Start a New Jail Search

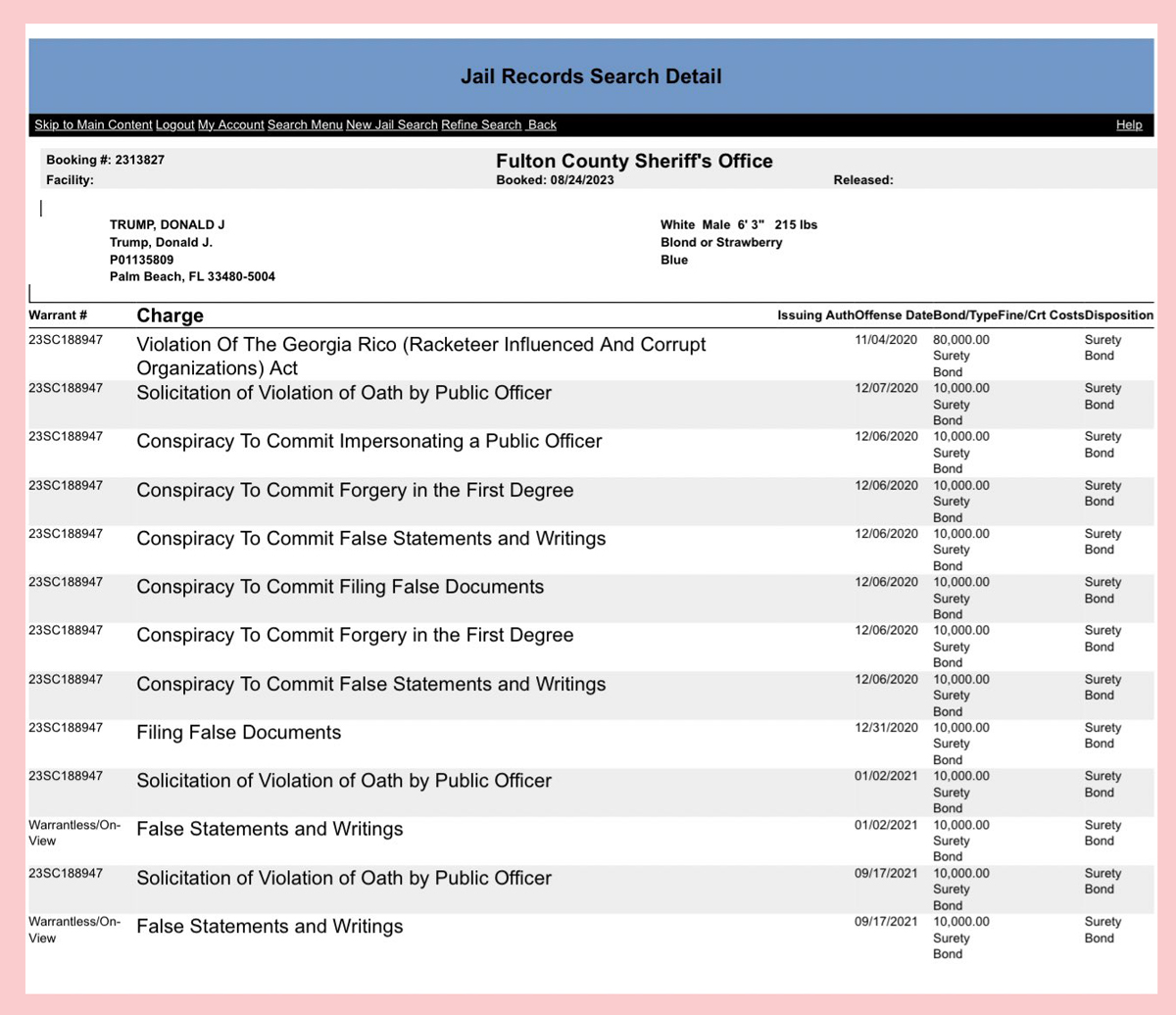point(391,125)
